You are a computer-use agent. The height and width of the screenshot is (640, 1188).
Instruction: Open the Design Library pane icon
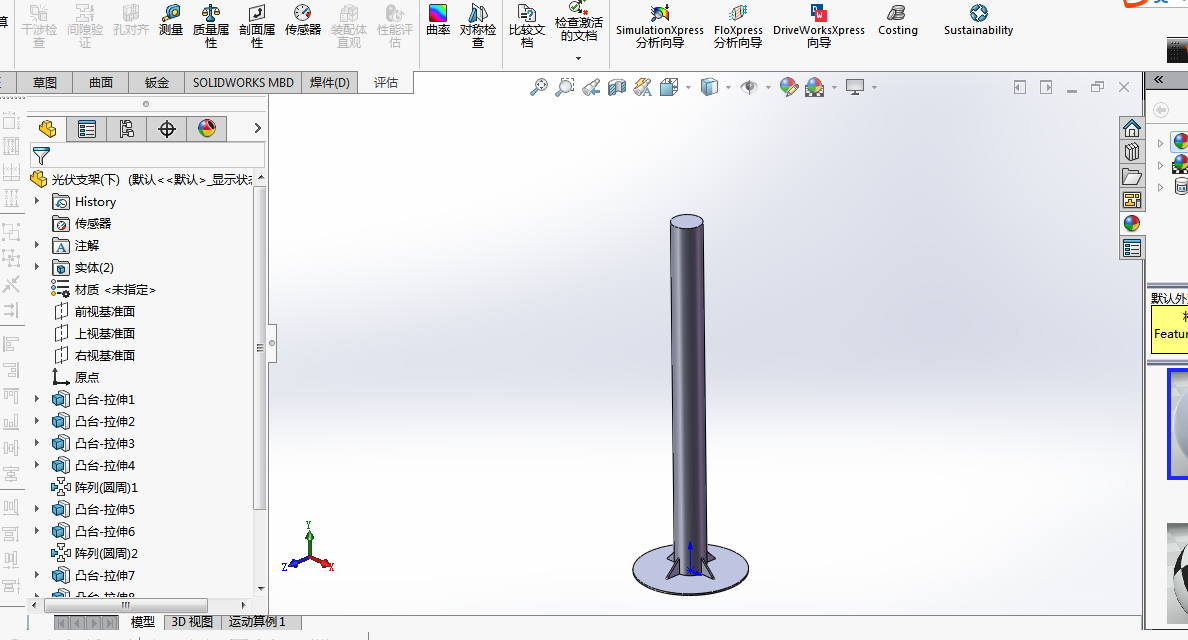1132,151
